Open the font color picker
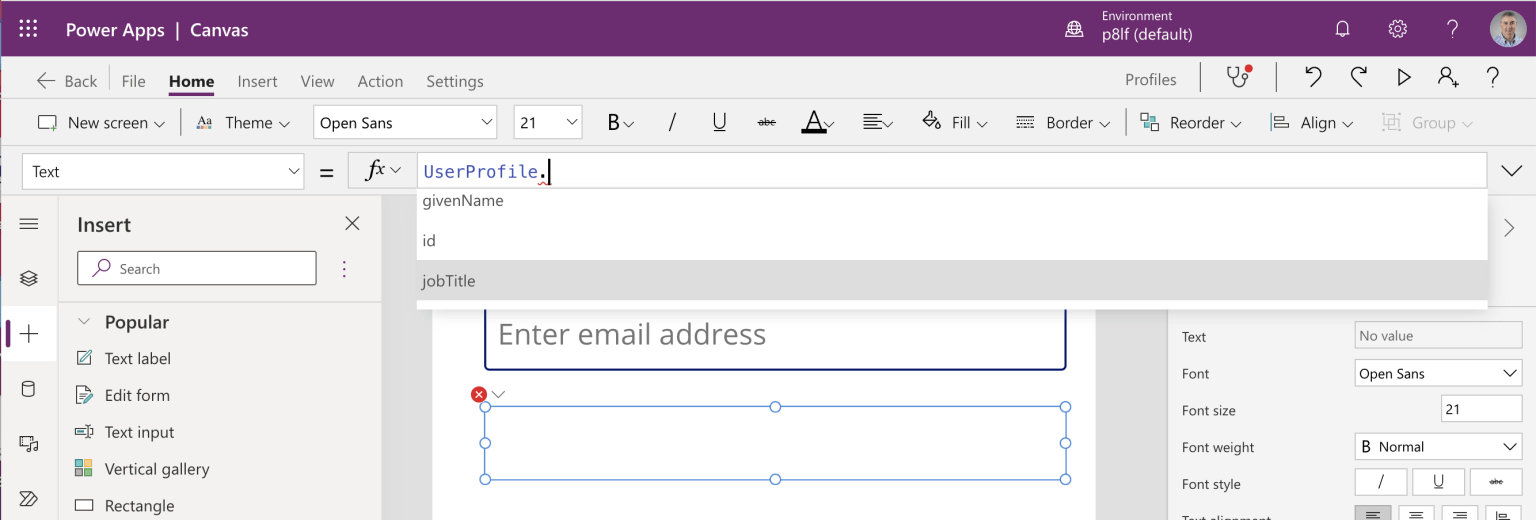Screen dimensions: 1536x520 click(x=819, y=122)
